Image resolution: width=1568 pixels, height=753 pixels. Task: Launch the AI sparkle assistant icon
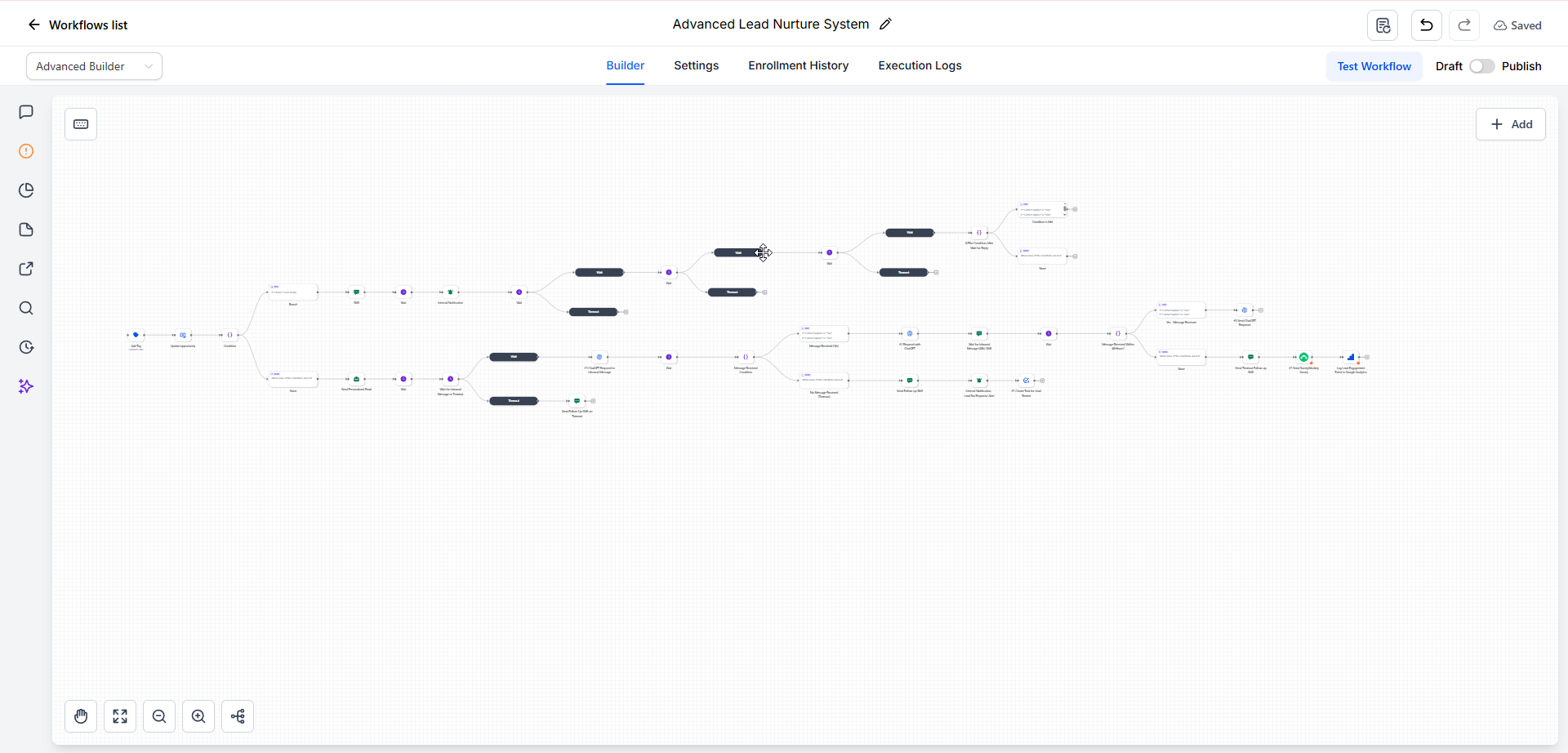coord(26,386)
